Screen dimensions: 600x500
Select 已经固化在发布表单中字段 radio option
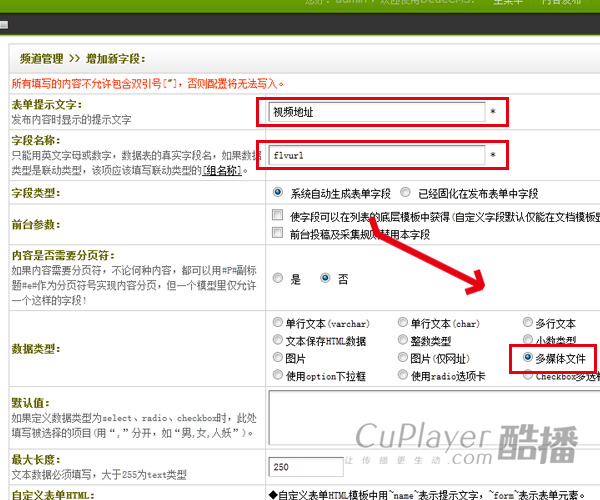coord(405,192)
